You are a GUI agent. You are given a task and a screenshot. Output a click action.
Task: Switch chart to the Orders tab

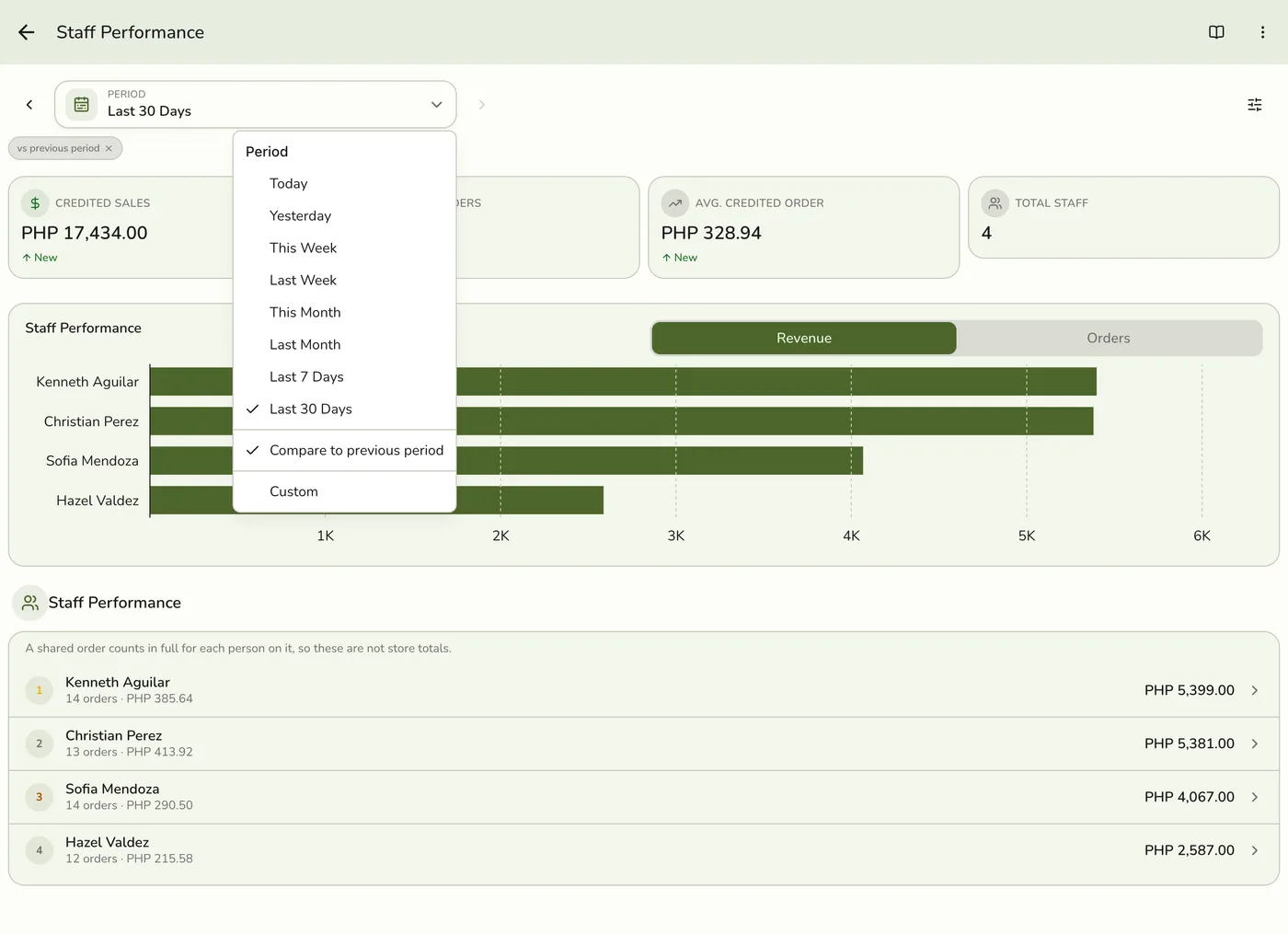(x=1109, y=339)
